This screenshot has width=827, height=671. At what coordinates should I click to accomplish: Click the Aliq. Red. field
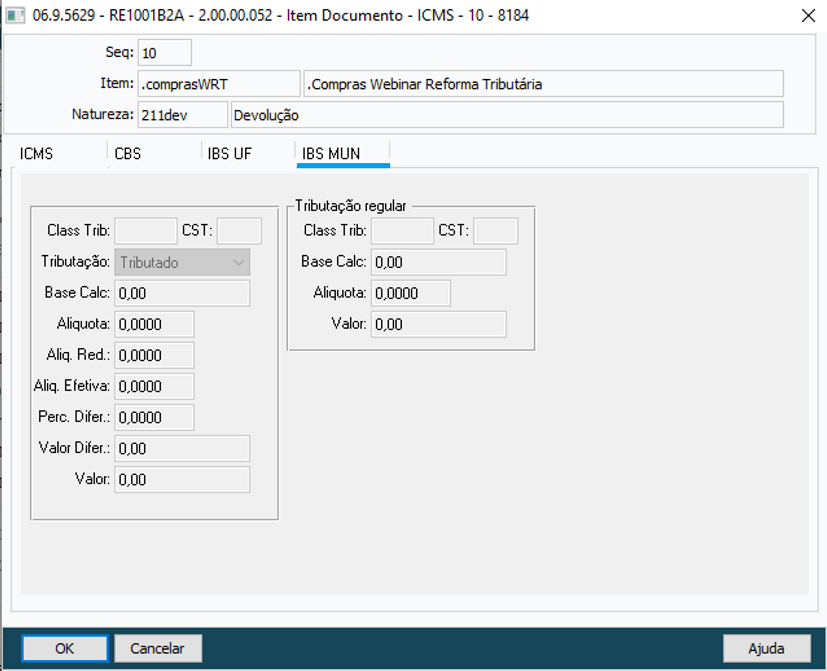[x=154, y=356]
